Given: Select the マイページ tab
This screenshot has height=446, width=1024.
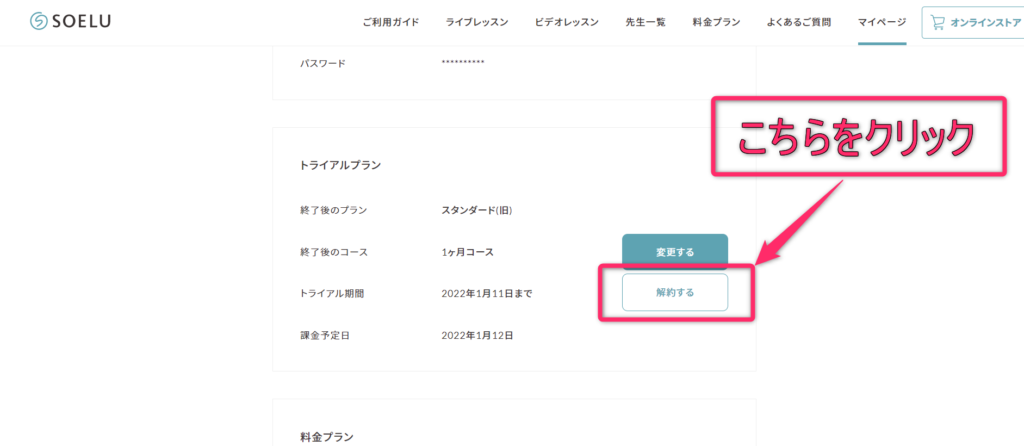Looking at the screenshot, I should point(882,22).
